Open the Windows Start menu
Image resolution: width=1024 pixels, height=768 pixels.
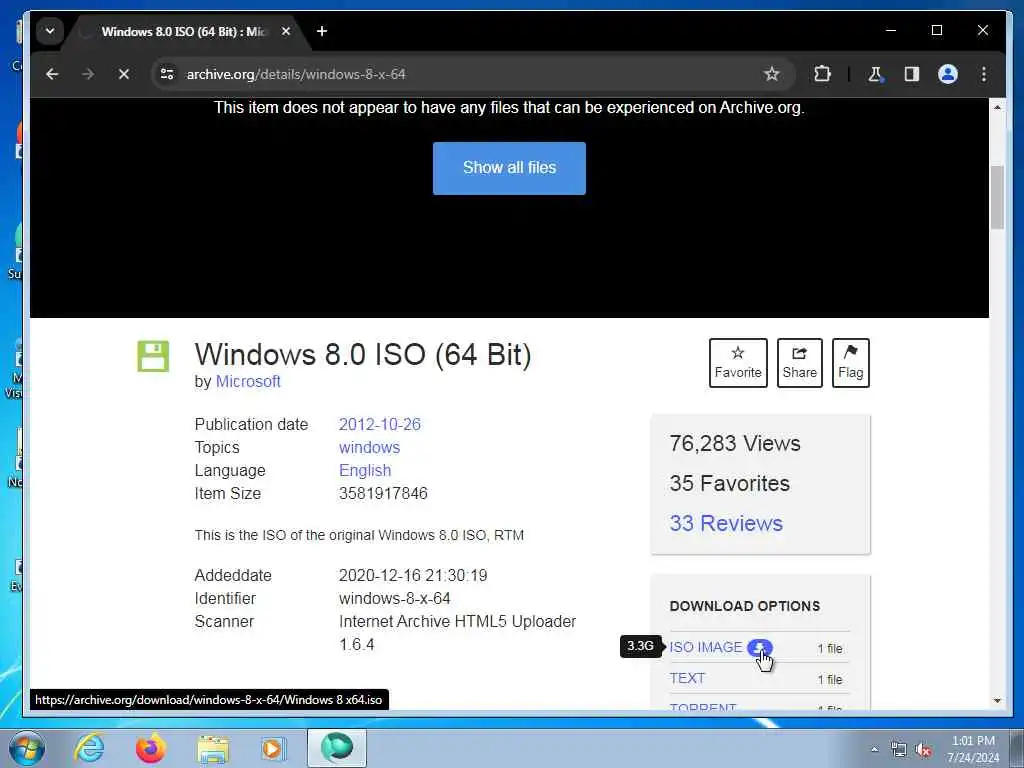[27, 748]
